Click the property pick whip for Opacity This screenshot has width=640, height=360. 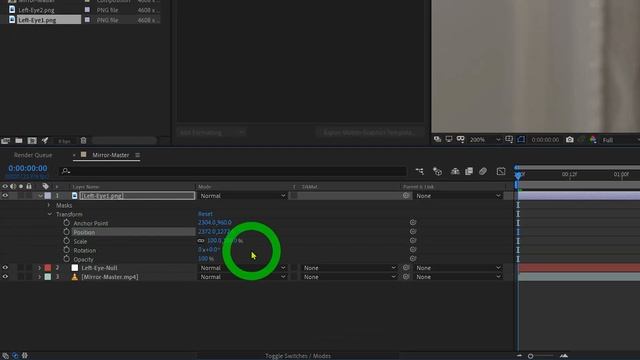pyautogui.click(x=413, y=258)
